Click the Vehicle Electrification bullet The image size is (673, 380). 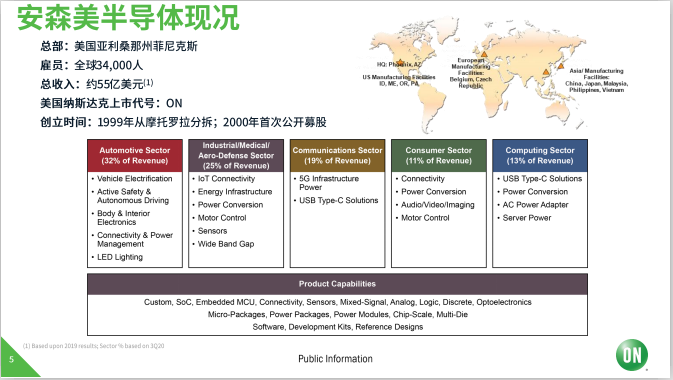(135, 179)
